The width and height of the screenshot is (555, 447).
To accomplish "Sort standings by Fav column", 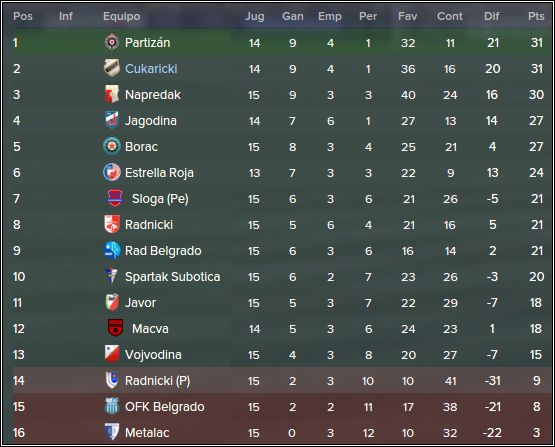I will pos(408,16).
